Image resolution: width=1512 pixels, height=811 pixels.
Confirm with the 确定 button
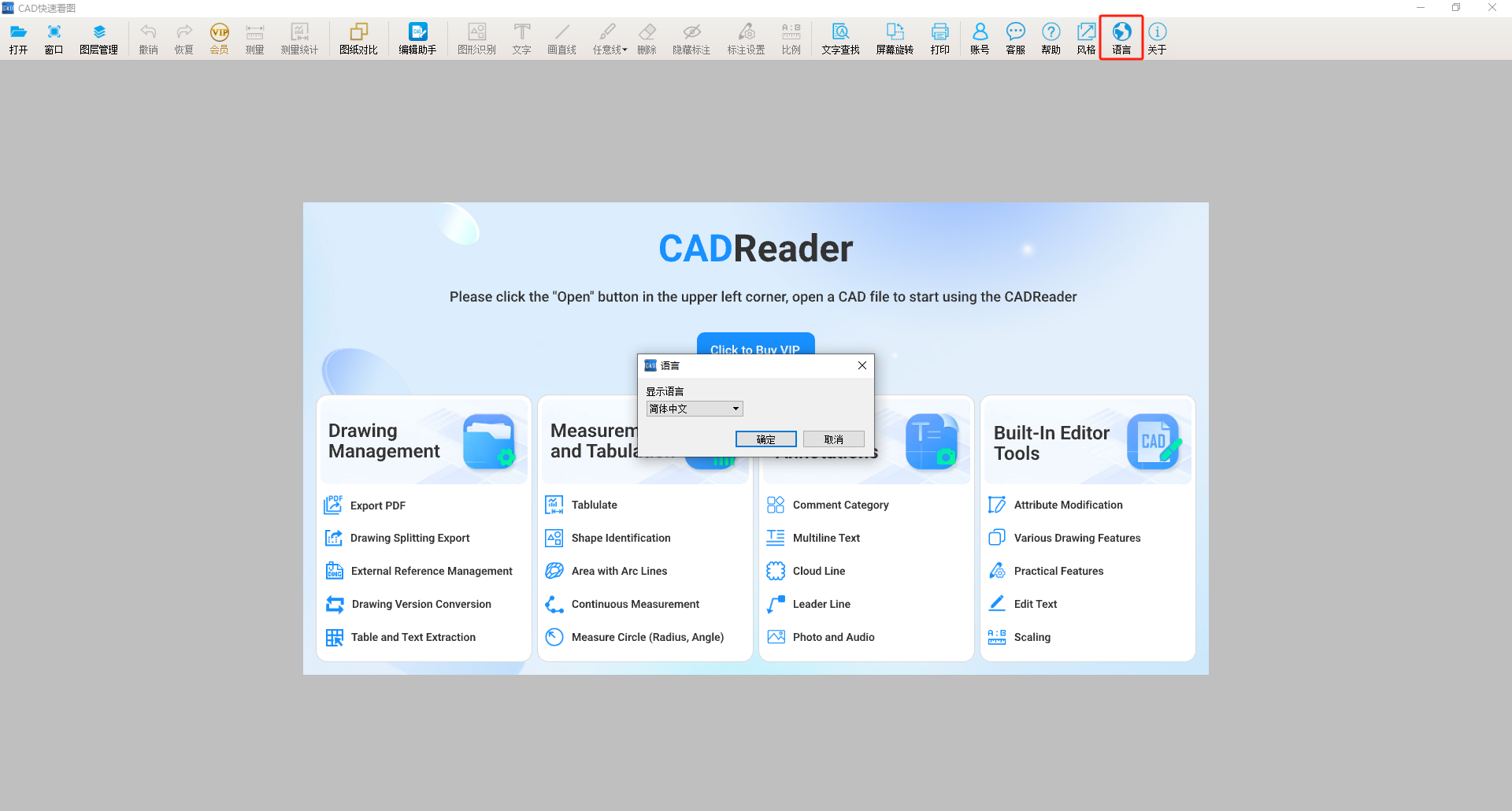point(765,439)
